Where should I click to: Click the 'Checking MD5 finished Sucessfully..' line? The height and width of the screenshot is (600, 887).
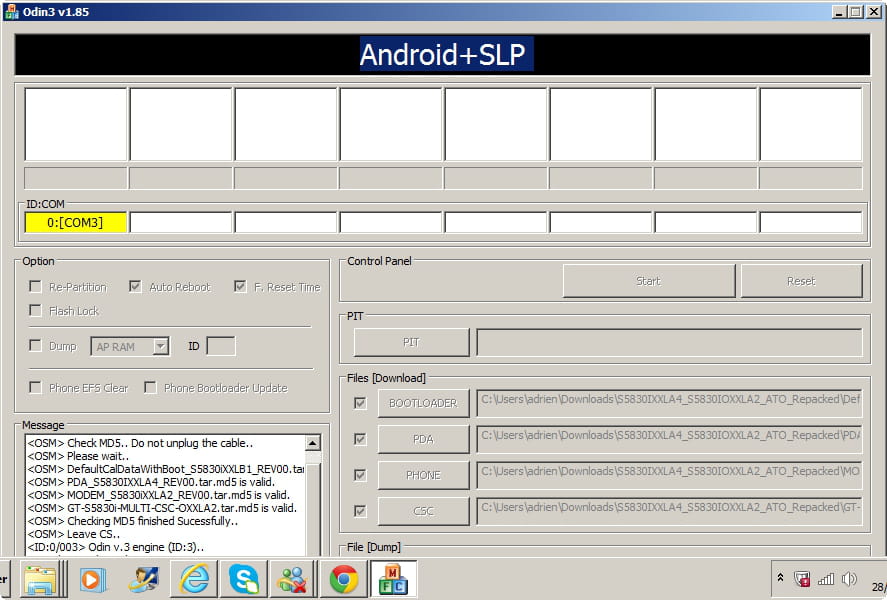point(132,521)
